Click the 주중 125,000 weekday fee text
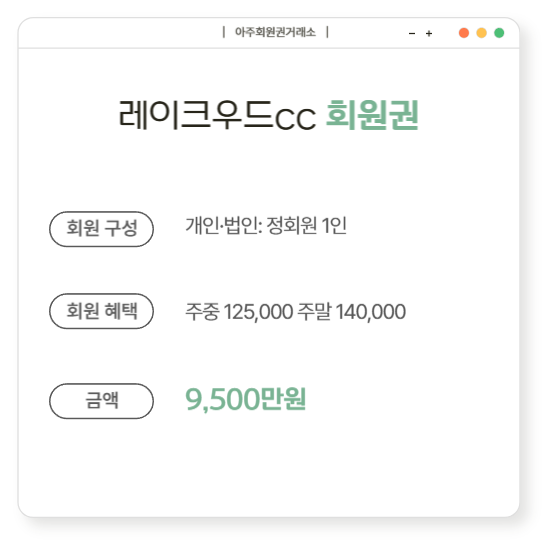The height and width of the screenshot is (550, 550). click(x=239, y=311)
